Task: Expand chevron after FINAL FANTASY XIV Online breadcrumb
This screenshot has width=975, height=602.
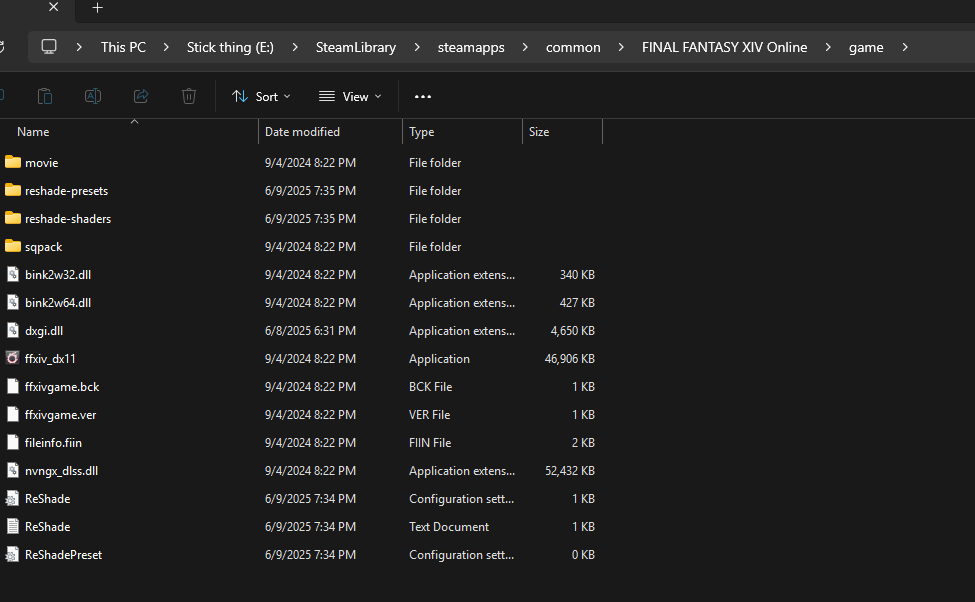Action: [828, 47]
